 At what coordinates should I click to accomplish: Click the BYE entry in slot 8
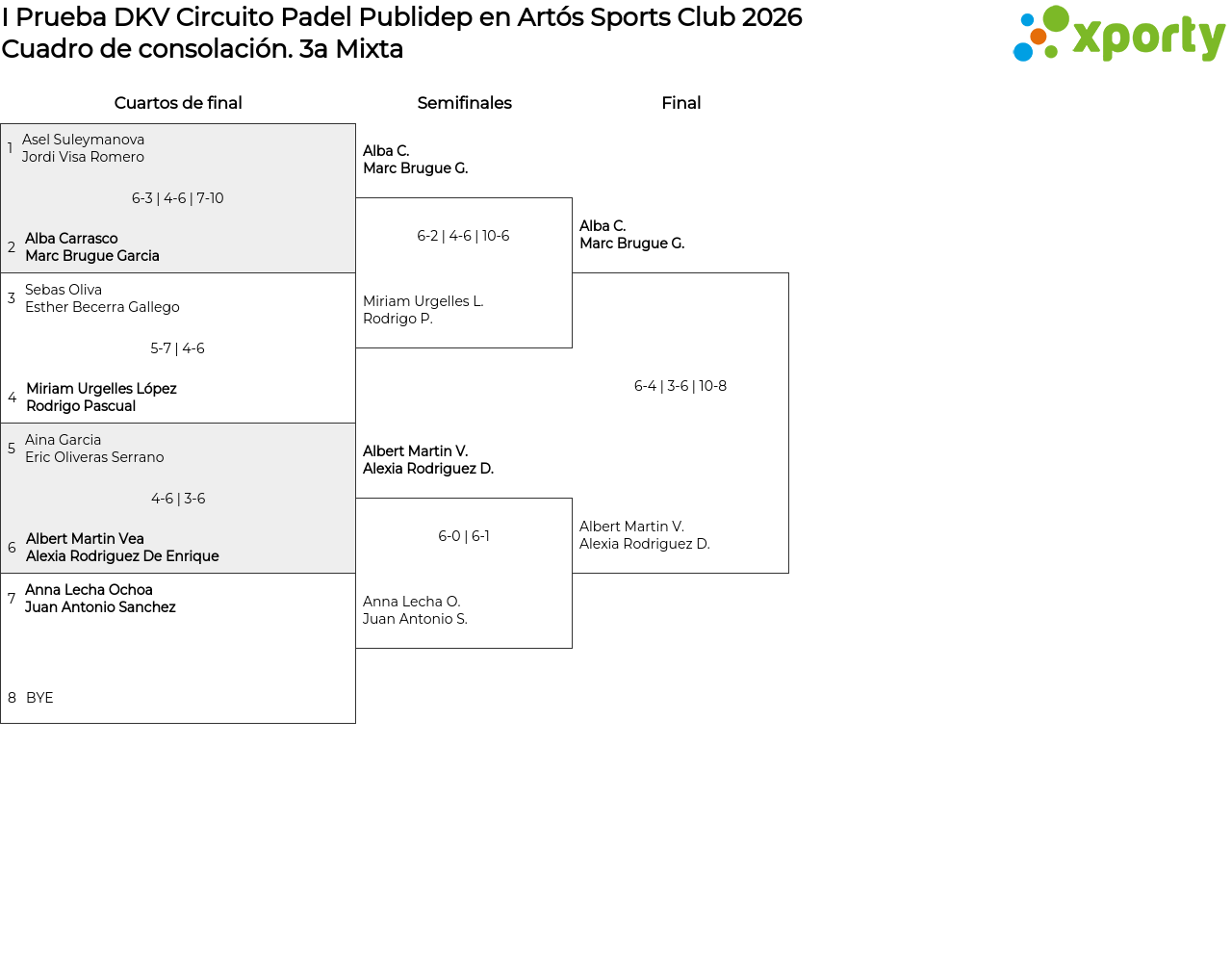click(39, 698)
